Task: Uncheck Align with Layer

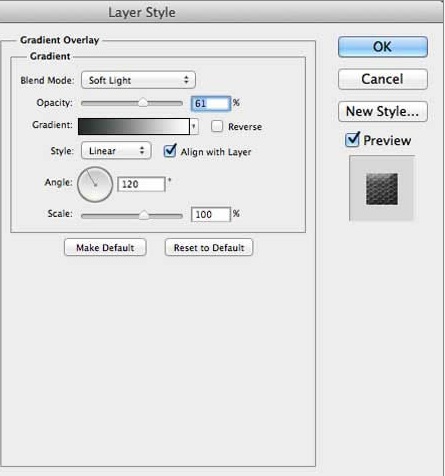Action: point(170,151)
